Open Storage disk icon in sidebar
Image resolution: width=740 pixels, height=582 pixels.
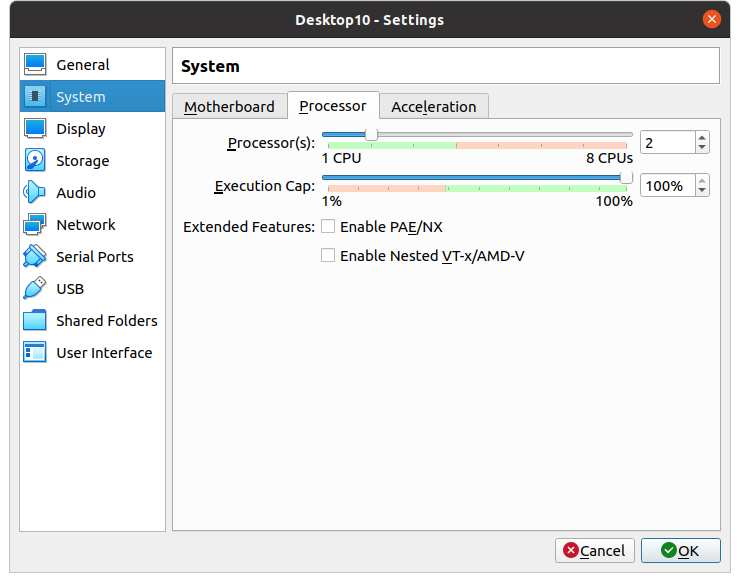pyautogui.click(x=35, y=161)
